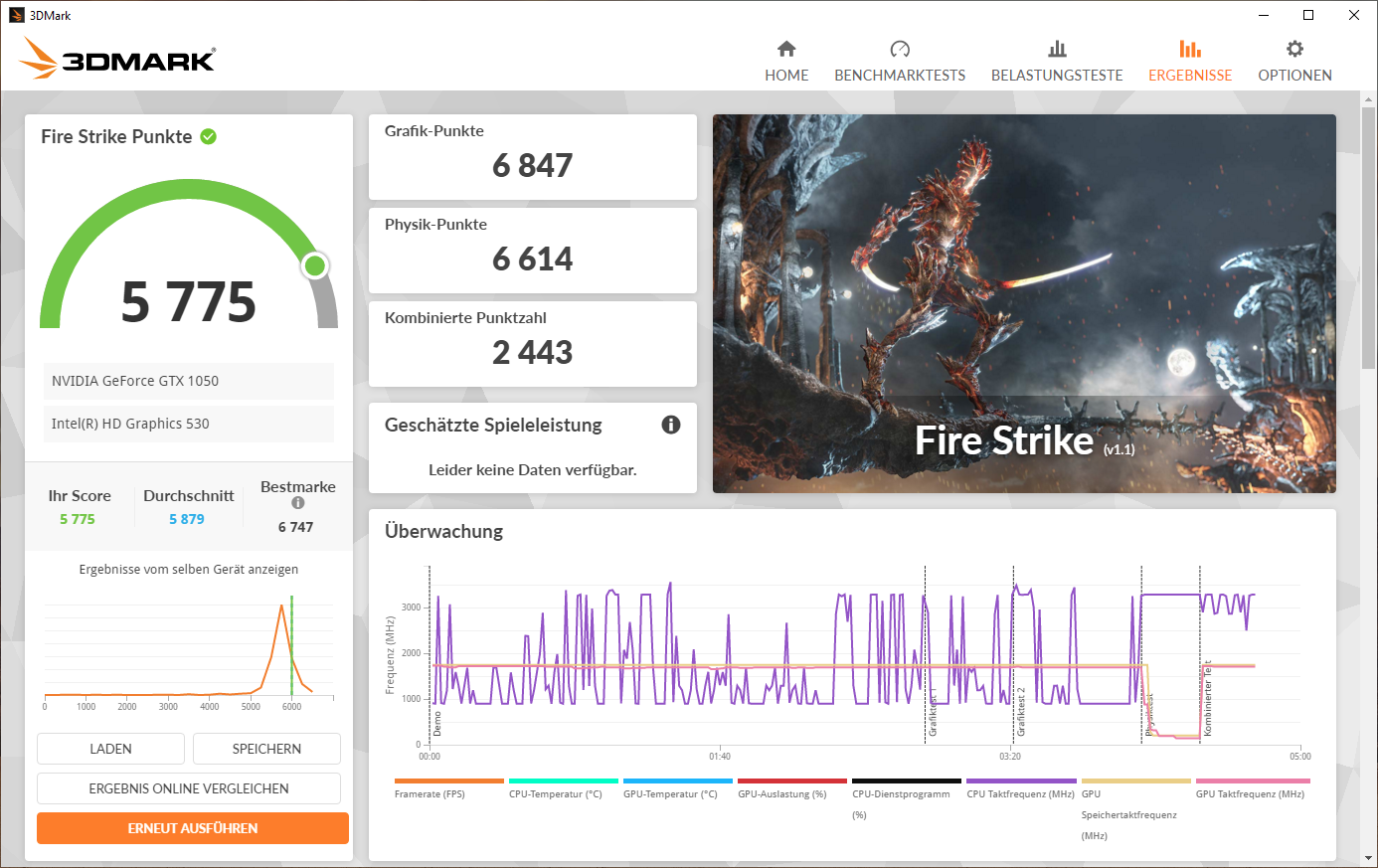
Task: Click Ergebnisse vom selben Gerät anzeigen link
Action: 189,570
